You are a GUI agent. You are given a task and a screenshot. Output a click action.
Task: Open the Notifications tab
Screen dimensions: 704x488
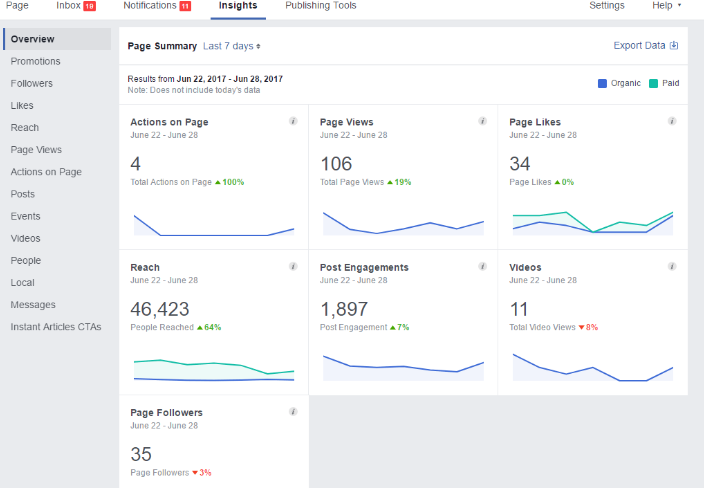(x=150, y=5)
